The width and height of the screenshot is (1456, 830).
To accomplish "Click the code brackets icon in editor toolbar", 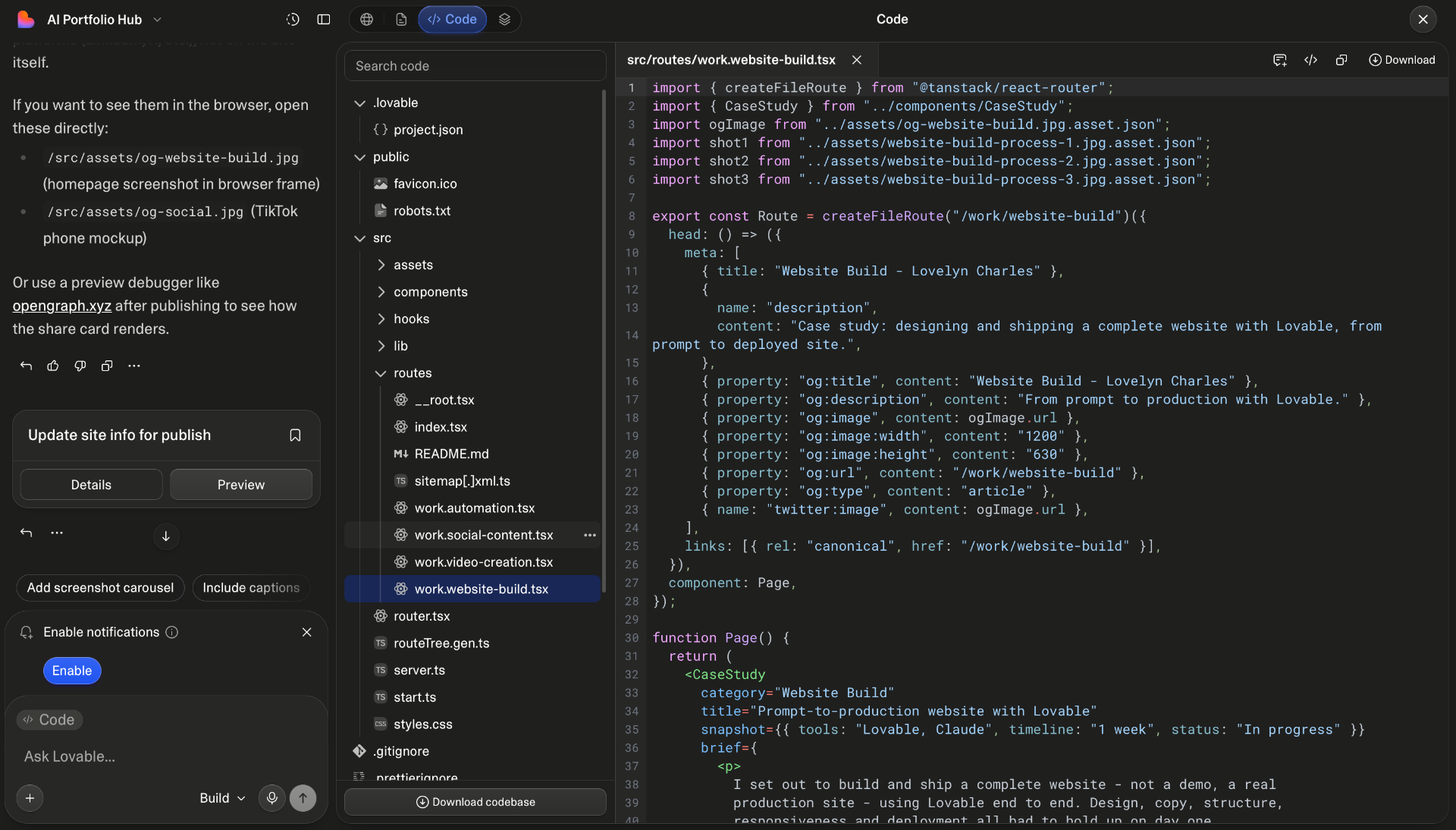I will point(1310,60).
